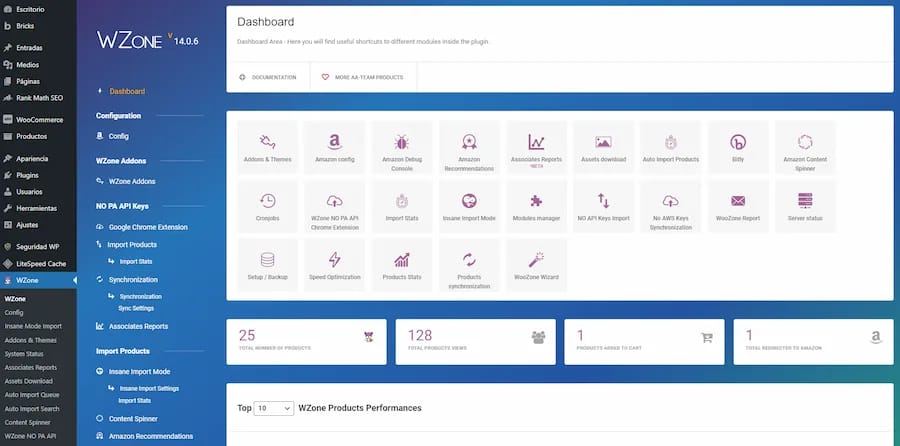Screen dimensions: 900x446
Task: Open the Amazon Debug Console tile
Action: [402, 147]
